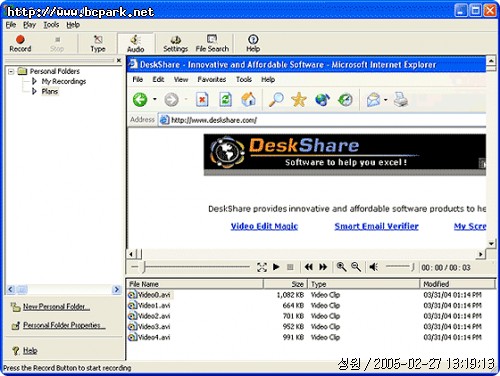The width and height of the screenshot is (500, 376).
Task: Click the IE Media globe icon
Action: [322, 100]
